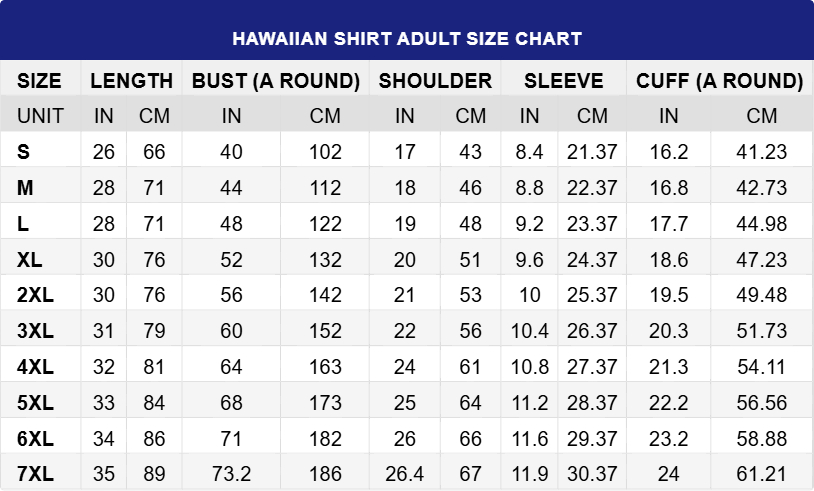The image size is (814, 491).
Task: Click the 61.21 cuff centimeter value
Action: (x=762, y=473)
